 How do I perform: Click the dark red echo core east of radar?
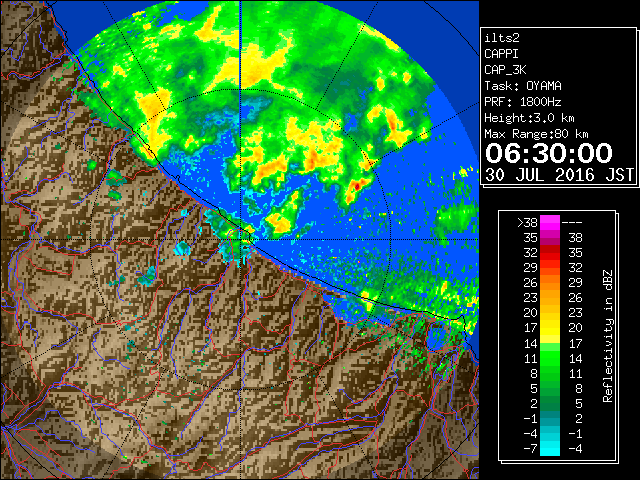357,186
